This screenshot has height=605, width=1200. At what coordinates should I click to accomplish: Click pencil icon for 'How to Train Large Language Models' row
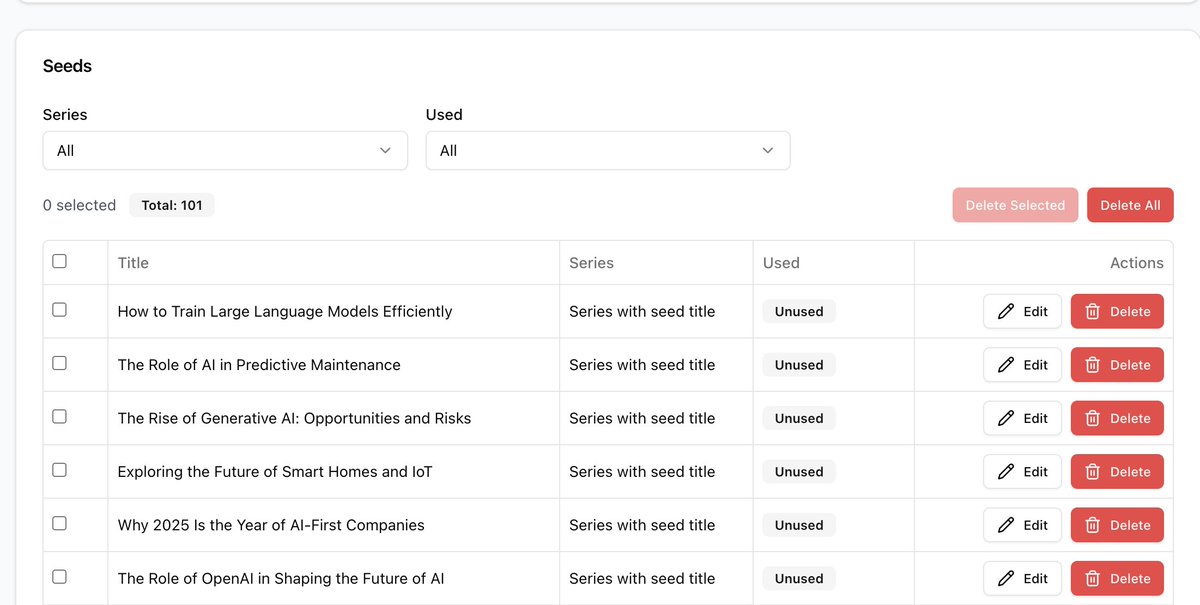pos(1006,311)
